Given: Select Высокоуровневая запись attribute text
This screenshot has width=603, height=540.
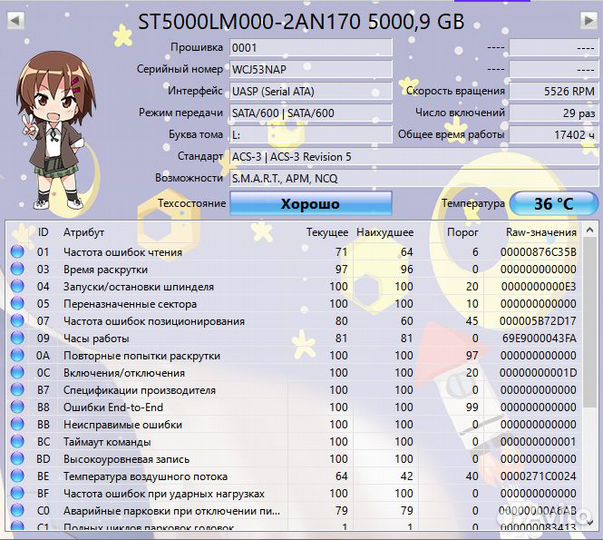Looking at the screenshot, I should [x=126, y=459].
